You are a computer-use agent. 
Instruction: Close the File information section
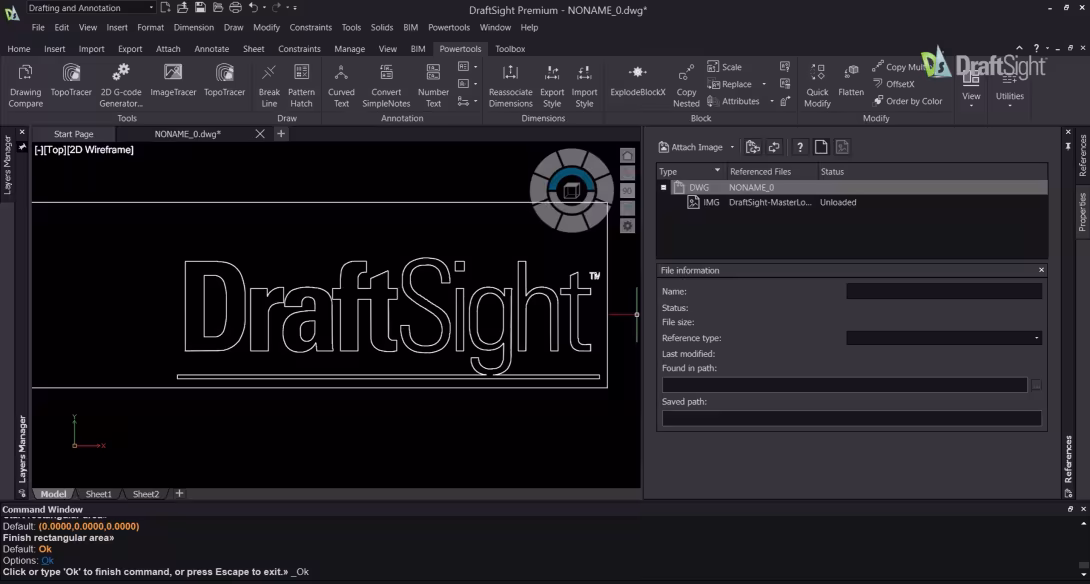click(x=1041, y=270)
